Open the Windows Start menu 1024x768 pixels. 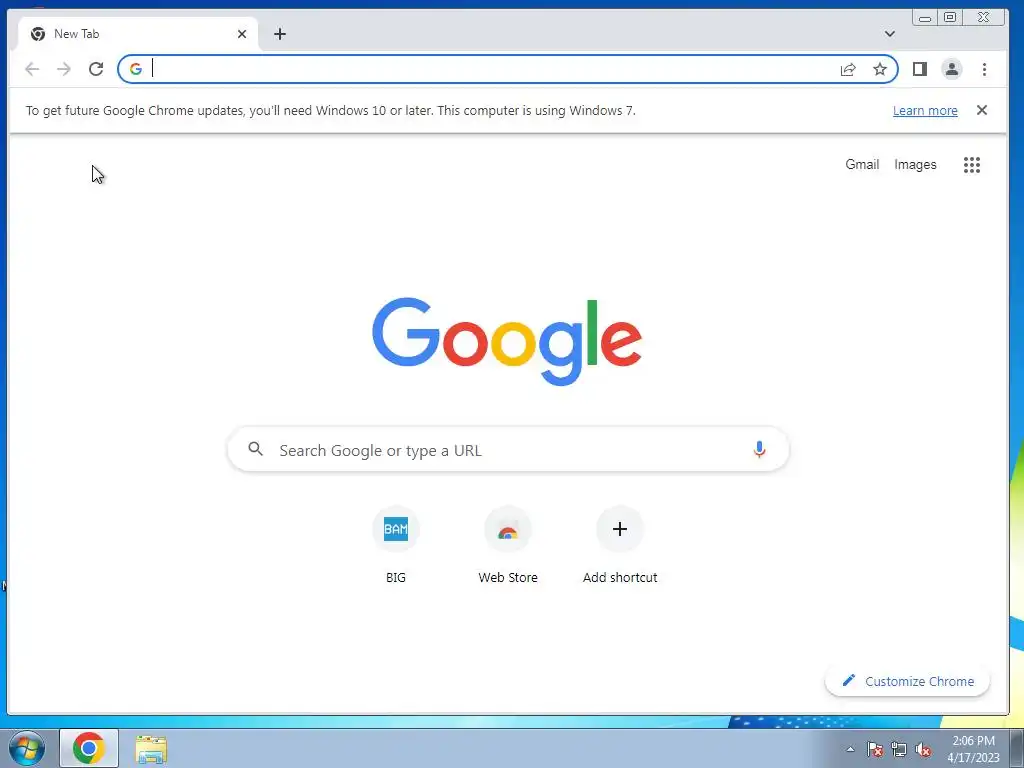pyautogui.click(x=26, y=748)
